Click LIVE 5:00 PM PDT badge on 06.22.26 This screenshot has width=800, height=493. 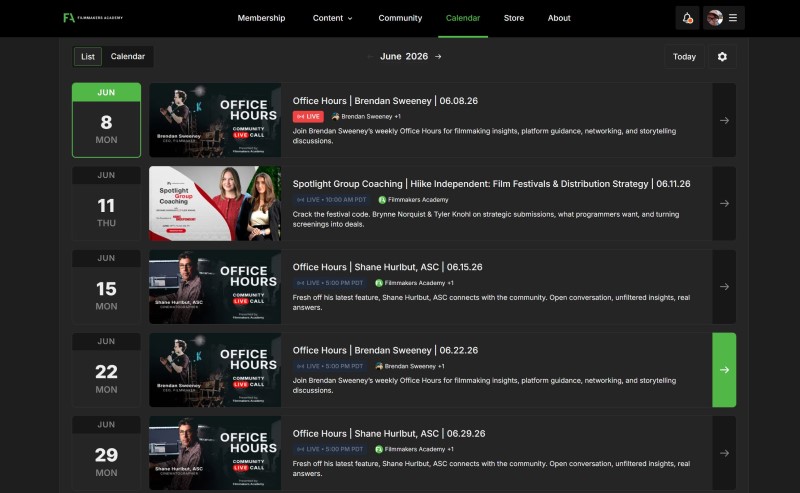pos(330,366)
